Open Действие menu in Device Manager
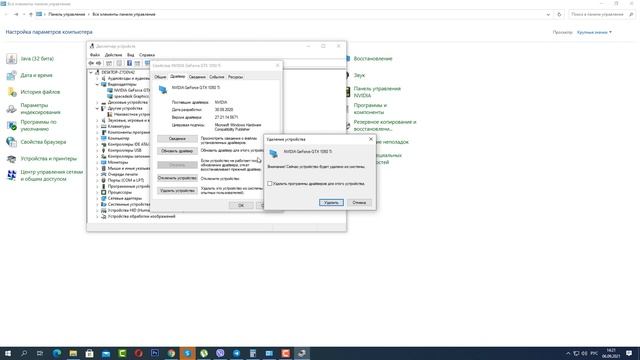 pos(113,55)
